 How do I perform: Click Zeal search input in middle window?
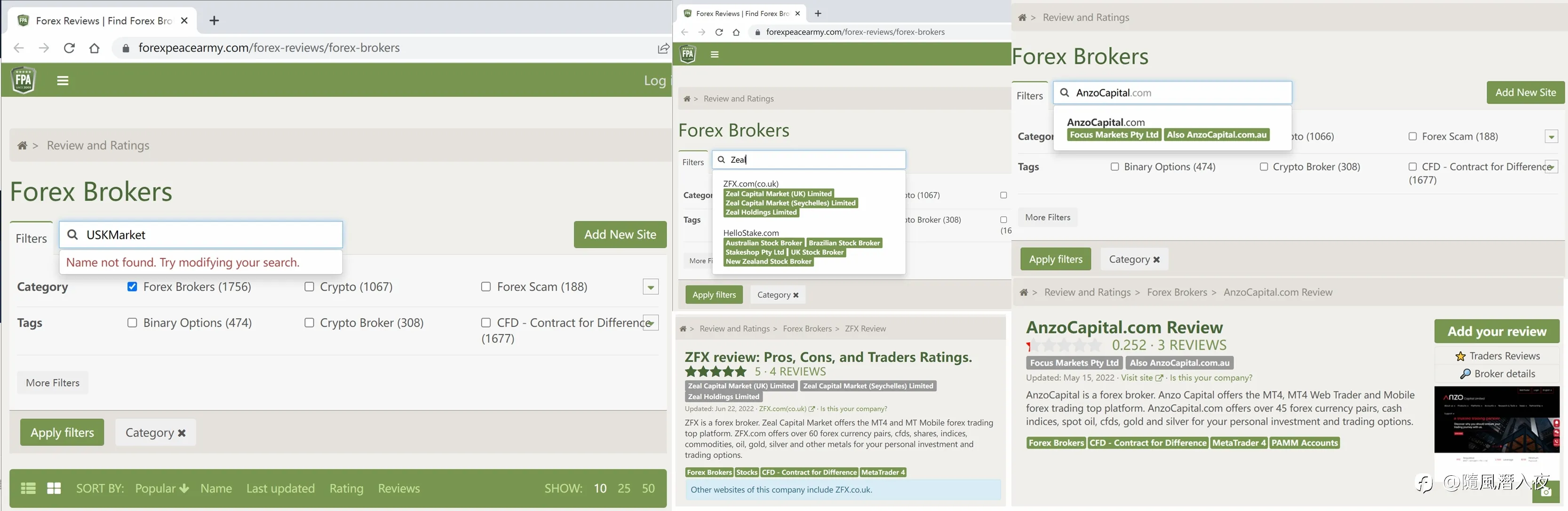(809, 159)
